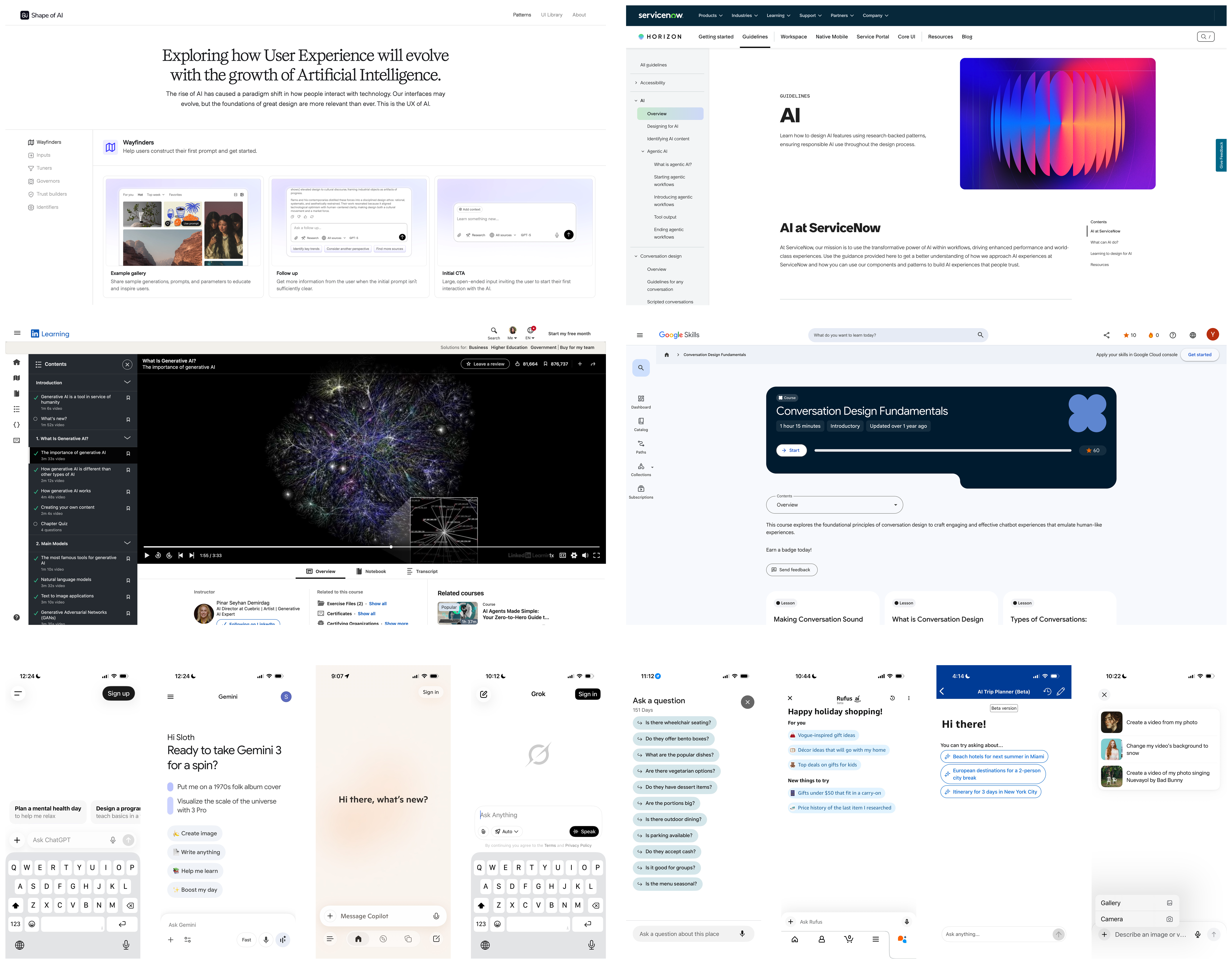The height and width of the screenshot is (964, 1232).
Task: Tap the new chat icon in Grok's header
Action: coord(484,694)
